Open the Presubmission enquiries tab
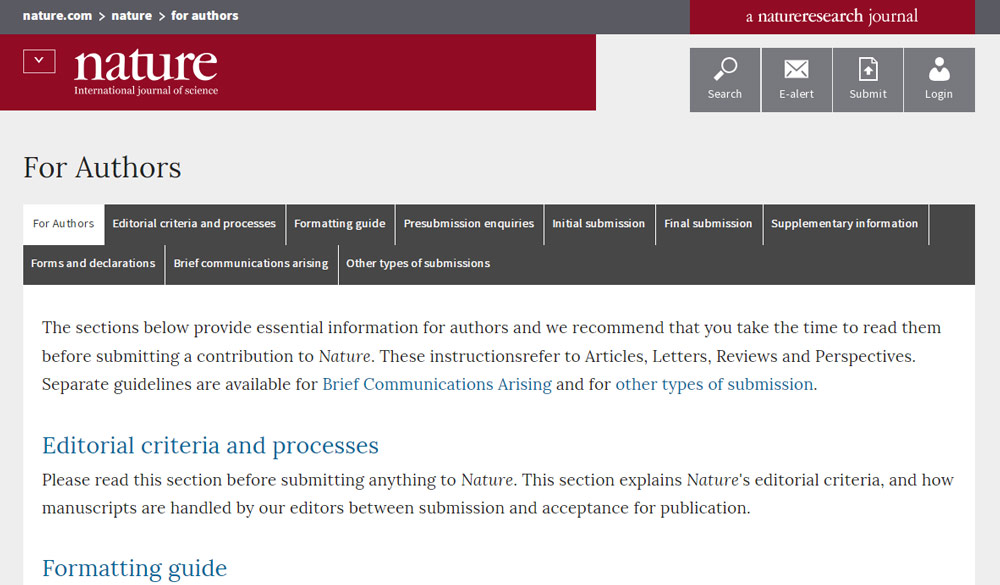The width and height of the screenshot is (1000, 585). click(x=468, y=224)
